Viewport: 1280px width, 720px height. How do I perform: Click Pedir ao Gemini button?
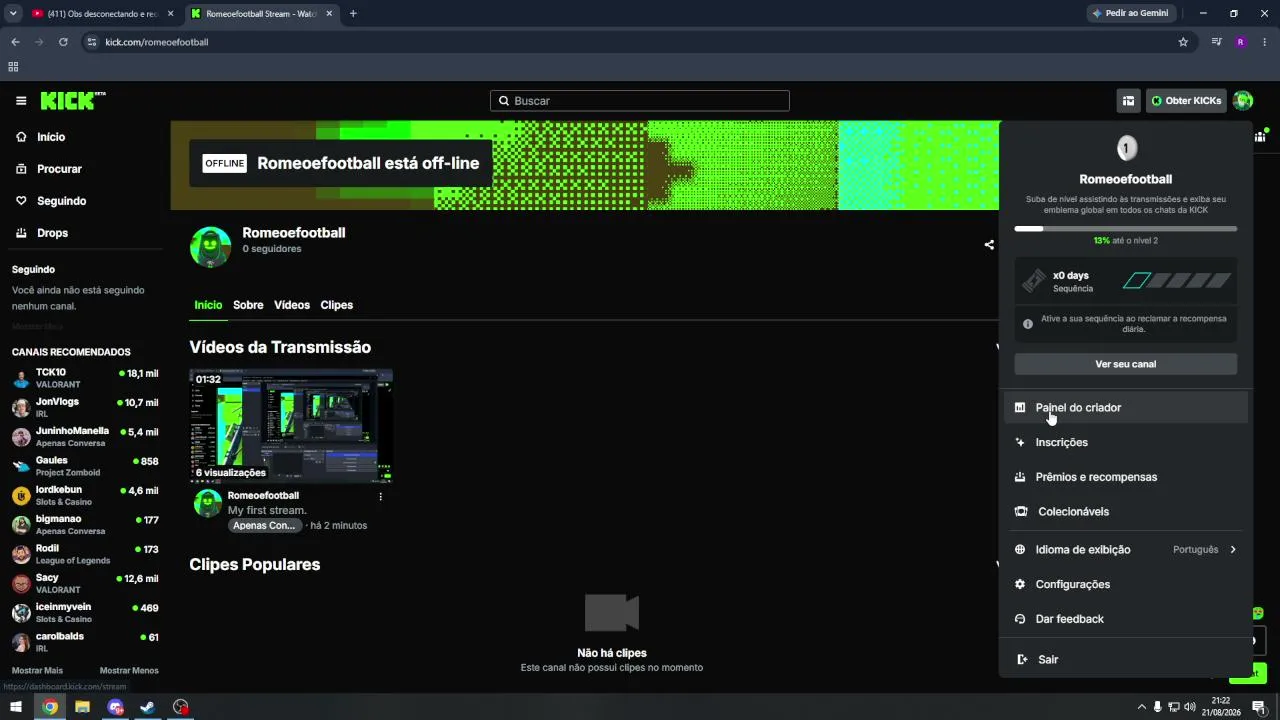[x=1130, y=14]
